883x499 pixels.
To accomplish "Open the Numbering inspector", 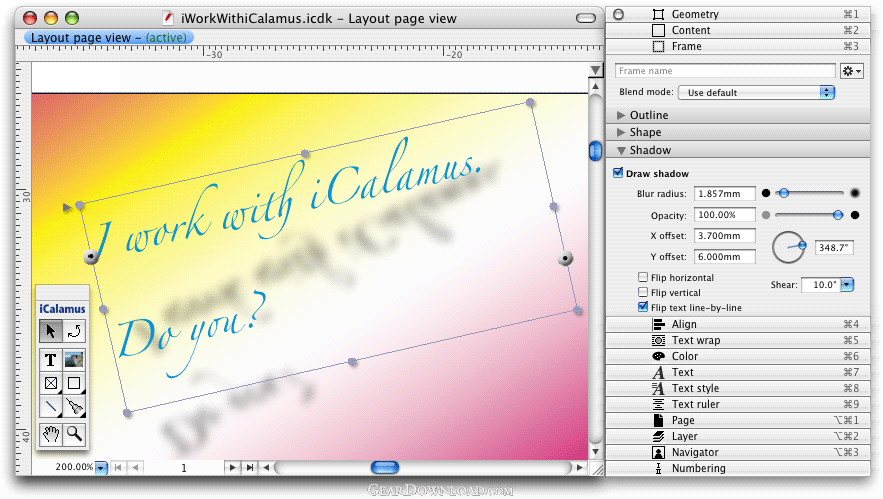I will [738, 468].
